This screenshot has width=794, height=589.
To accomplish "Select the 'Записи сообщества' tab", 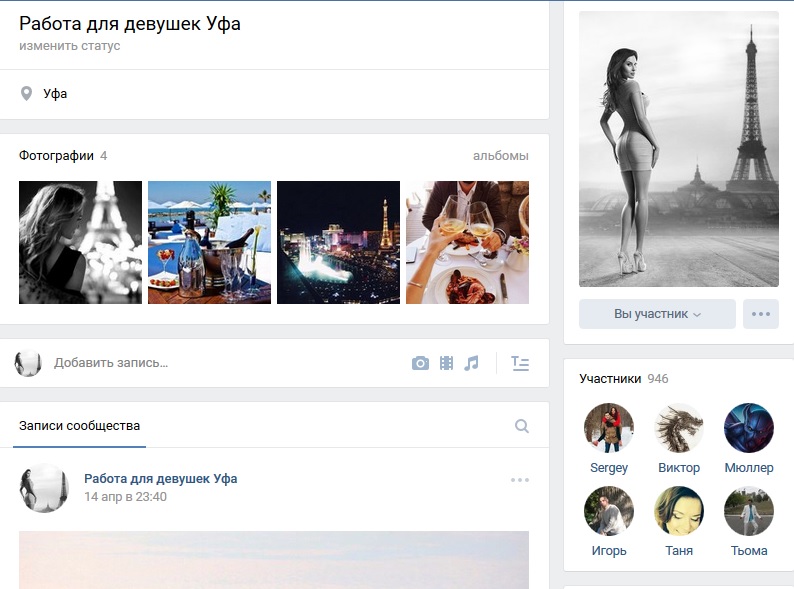I will point(80,426).
